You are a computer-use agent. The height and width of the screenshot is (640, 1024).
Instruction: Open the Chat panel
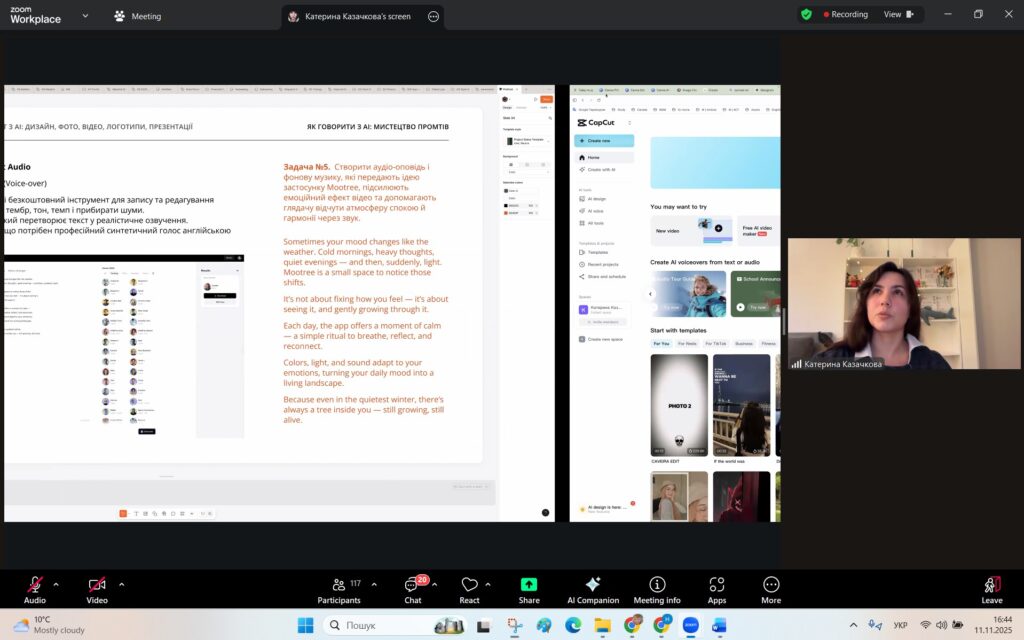tap(412, 588)
